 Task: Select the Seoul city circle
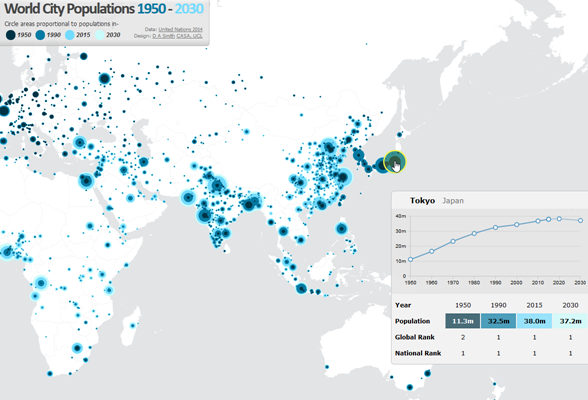pyautogui.click(x=358, y=154)
